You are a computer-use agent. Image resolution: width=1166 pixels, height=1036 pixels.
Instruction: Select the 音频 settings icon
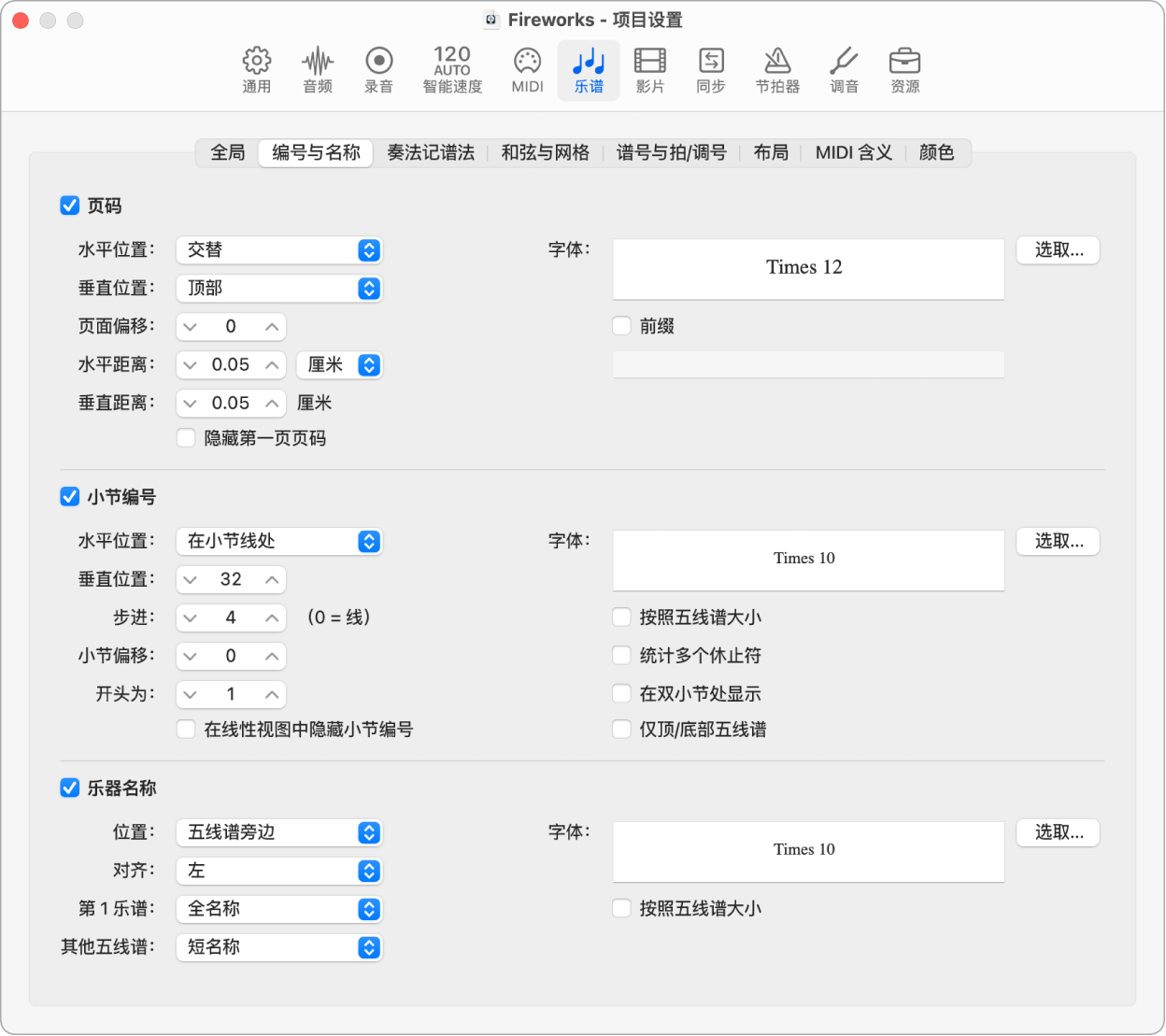coord(317,69)
